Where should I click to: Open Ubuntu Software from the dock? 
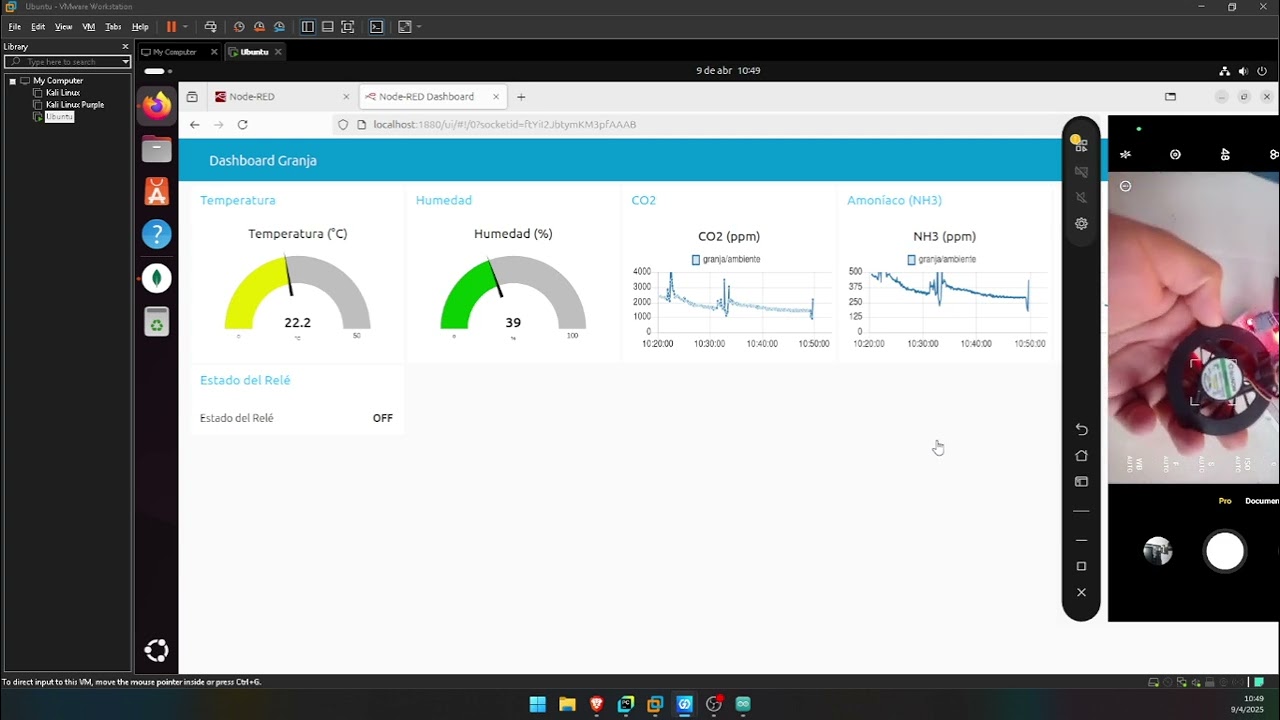(x=156, y=191)
